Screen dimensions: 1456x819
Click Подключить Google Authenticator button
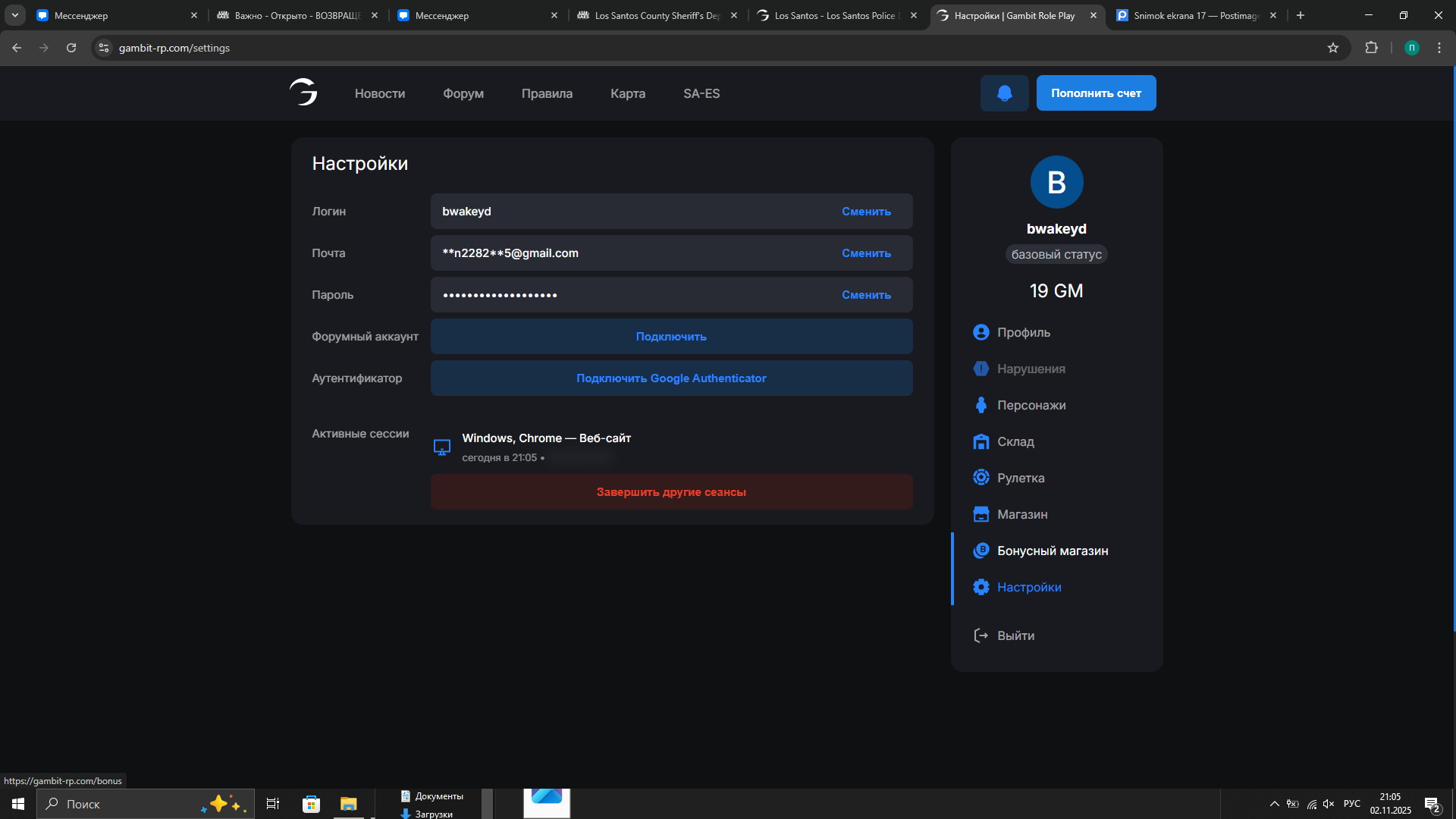tap(670, 378)
